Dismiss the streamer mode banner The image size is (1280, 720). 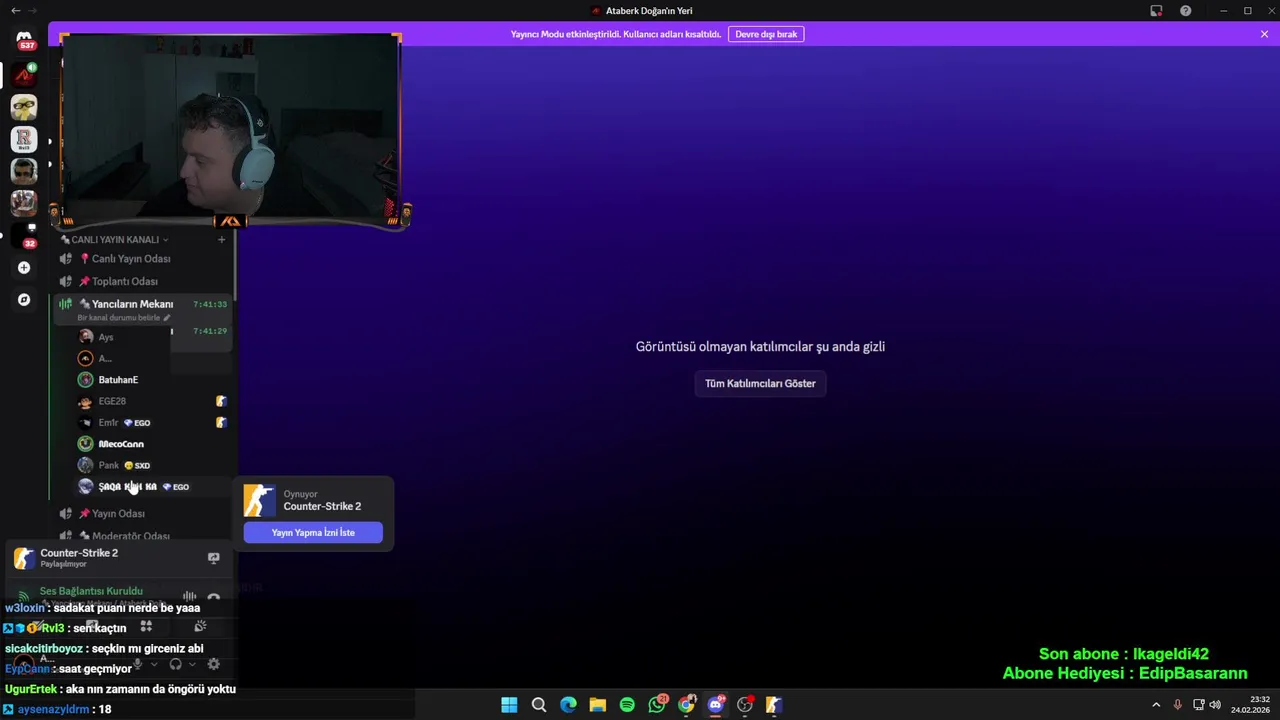point(1264,34)
